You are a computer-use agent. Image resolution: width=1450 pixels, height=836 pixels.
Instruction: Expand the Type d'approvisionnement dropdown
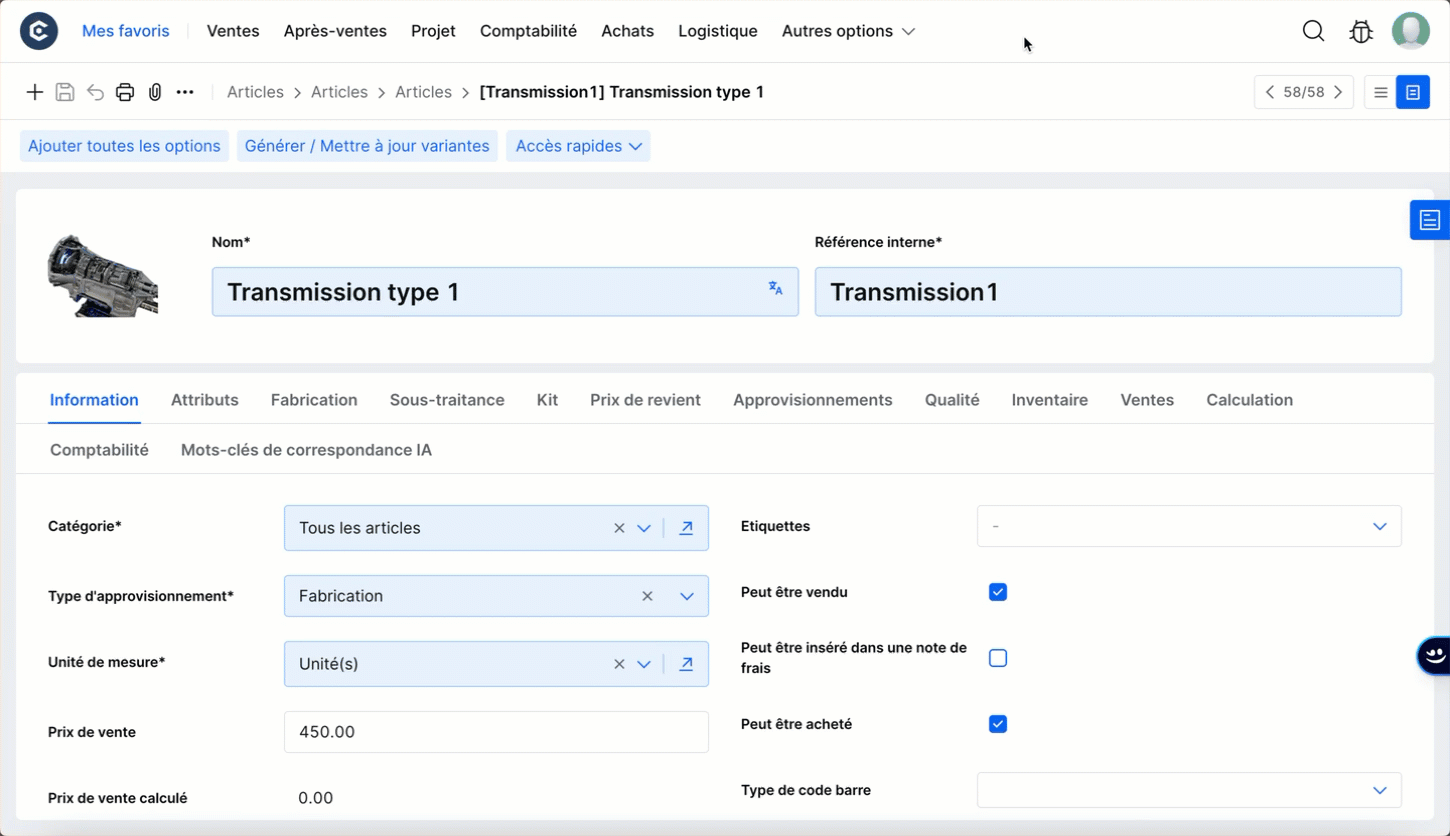click(687, 596)
